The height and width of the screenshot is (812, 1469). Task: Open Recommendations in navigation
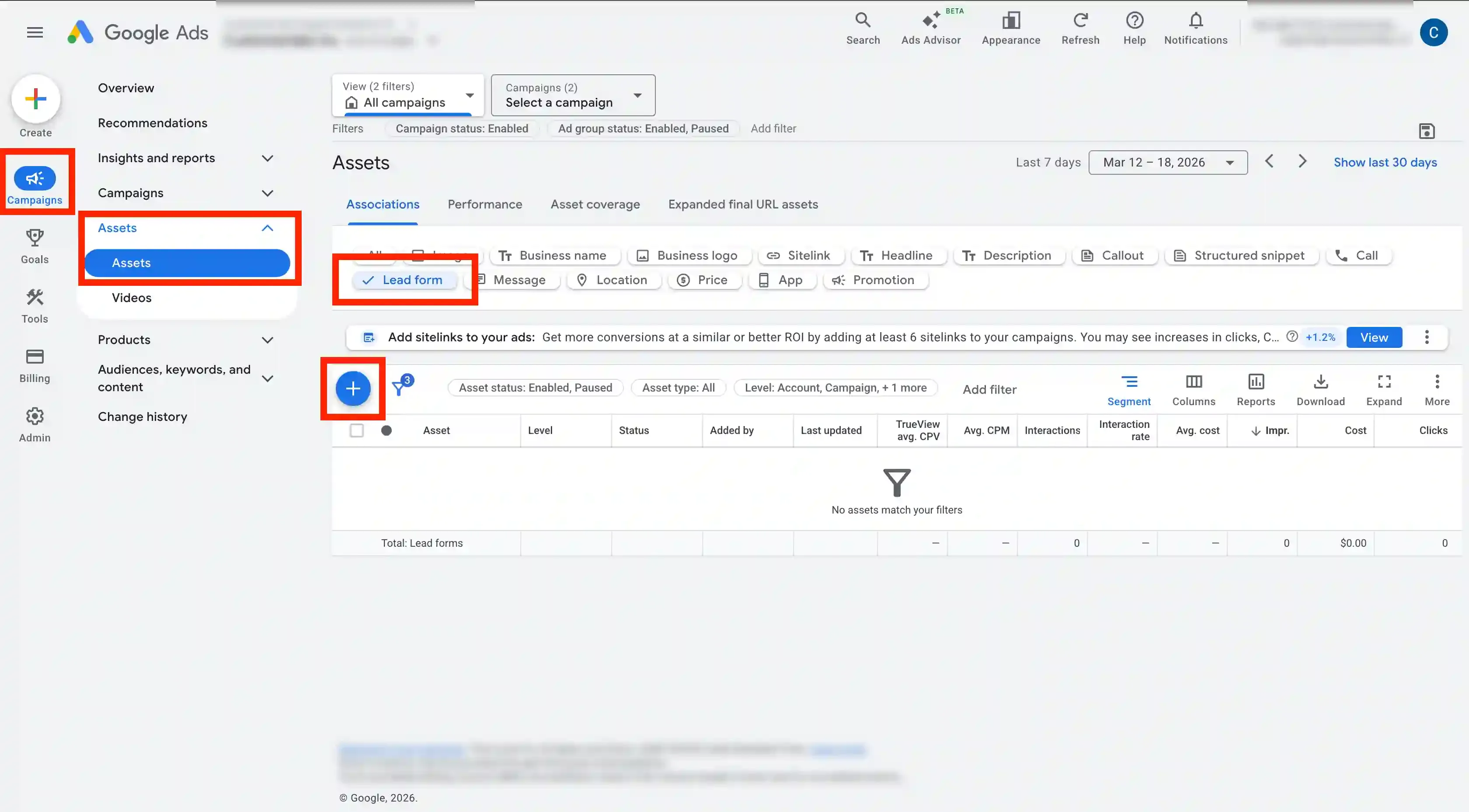(152, 123)
